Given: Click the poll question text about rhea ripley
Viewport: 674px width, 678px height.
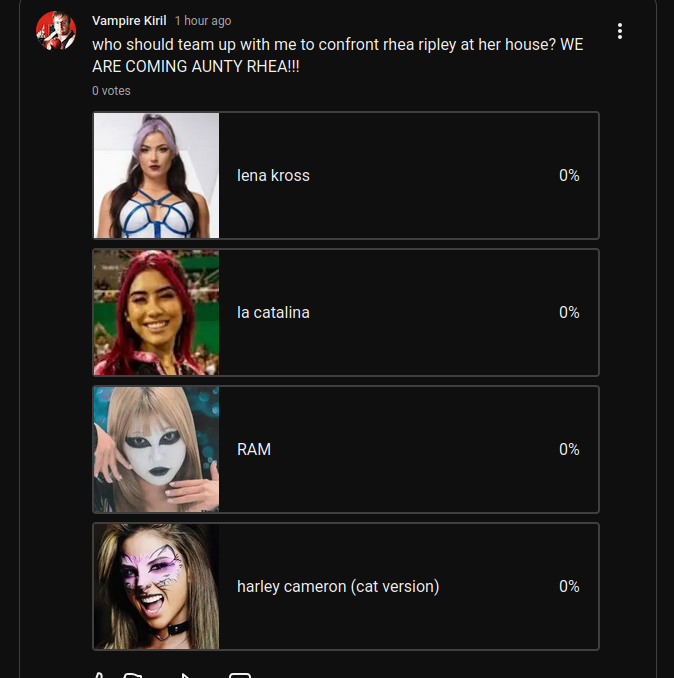Looking at the screenshot, I should [338, 55].
